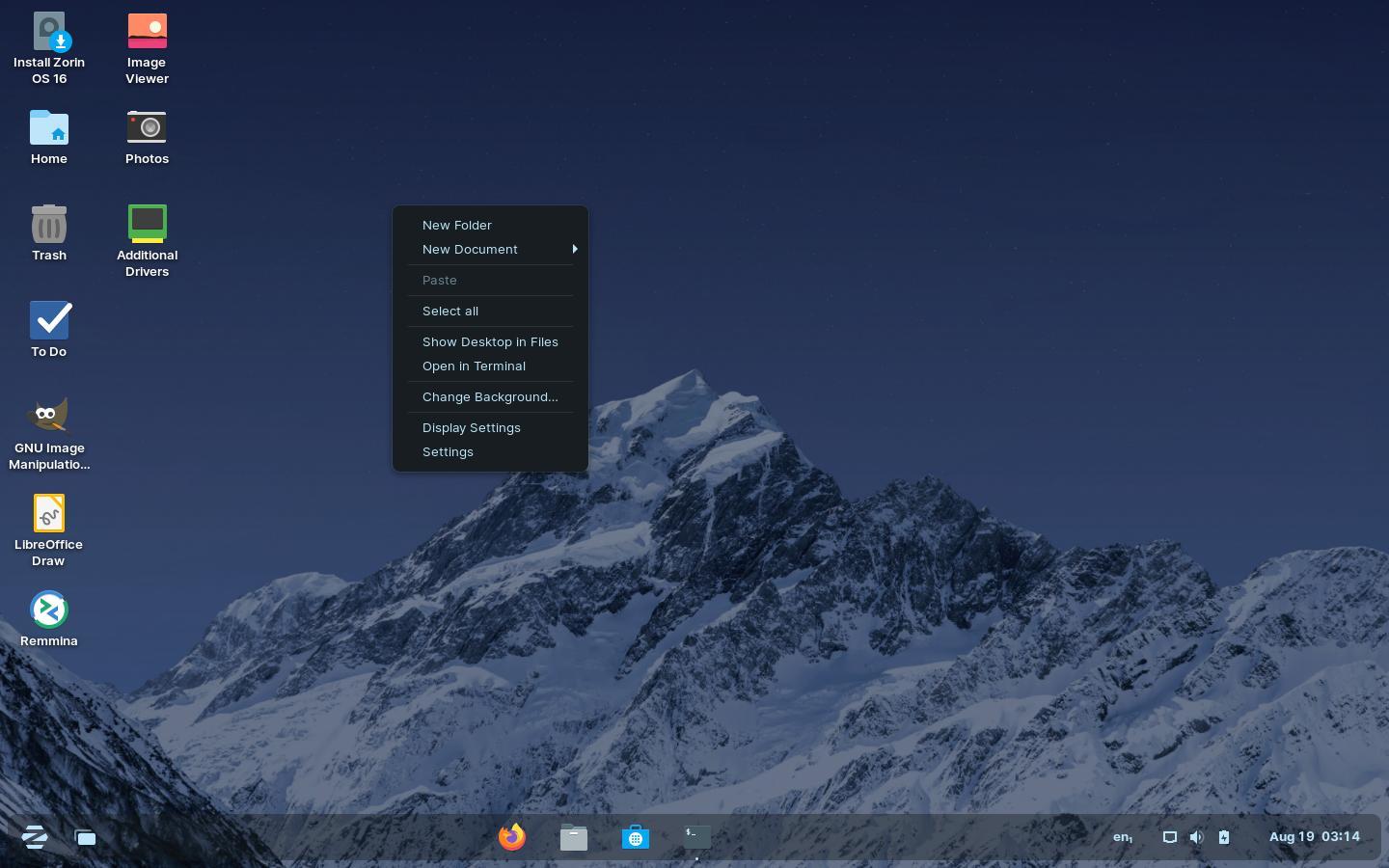This screenshot has height=868, width=1389.
Task: Open the Firefox browser in taskbar
Action: click(x=512, y=836)
